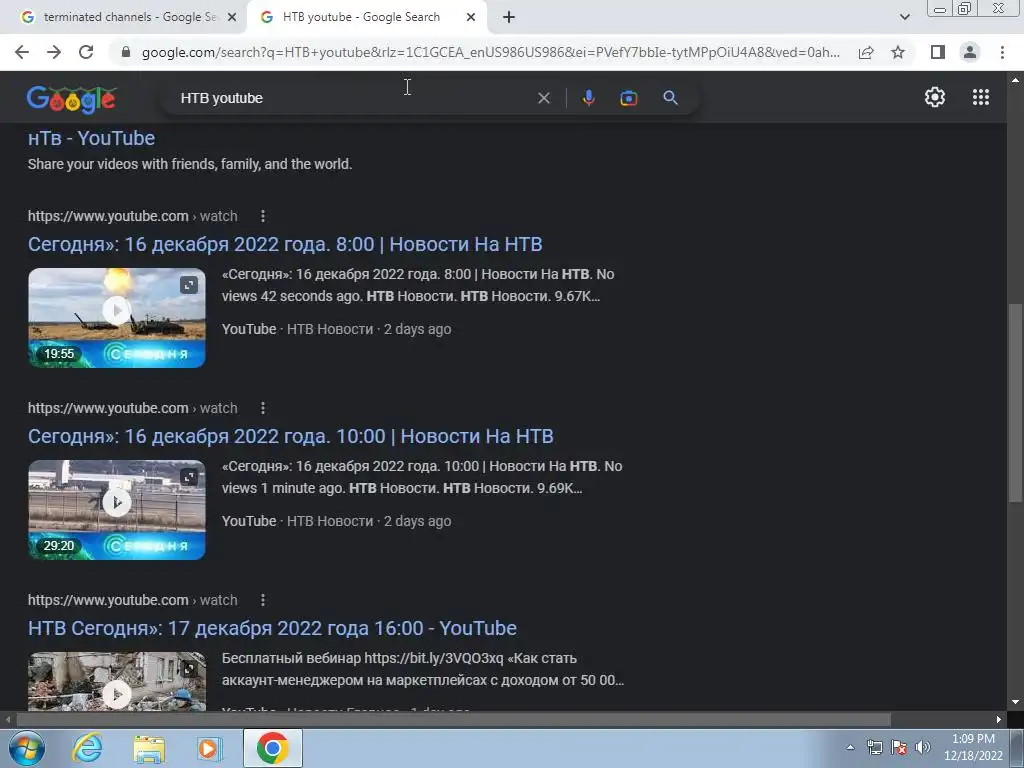Open volume control in tray
1024x768 pixels.
click(923, 747)
